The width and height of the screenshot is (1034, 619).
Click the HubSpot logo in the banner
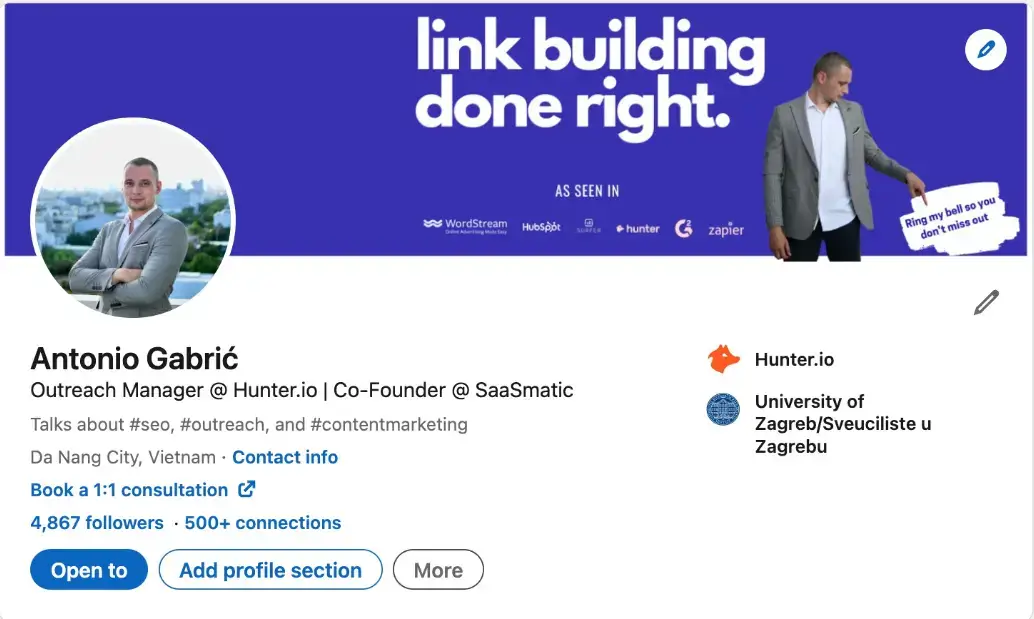[x=540, y=226]
